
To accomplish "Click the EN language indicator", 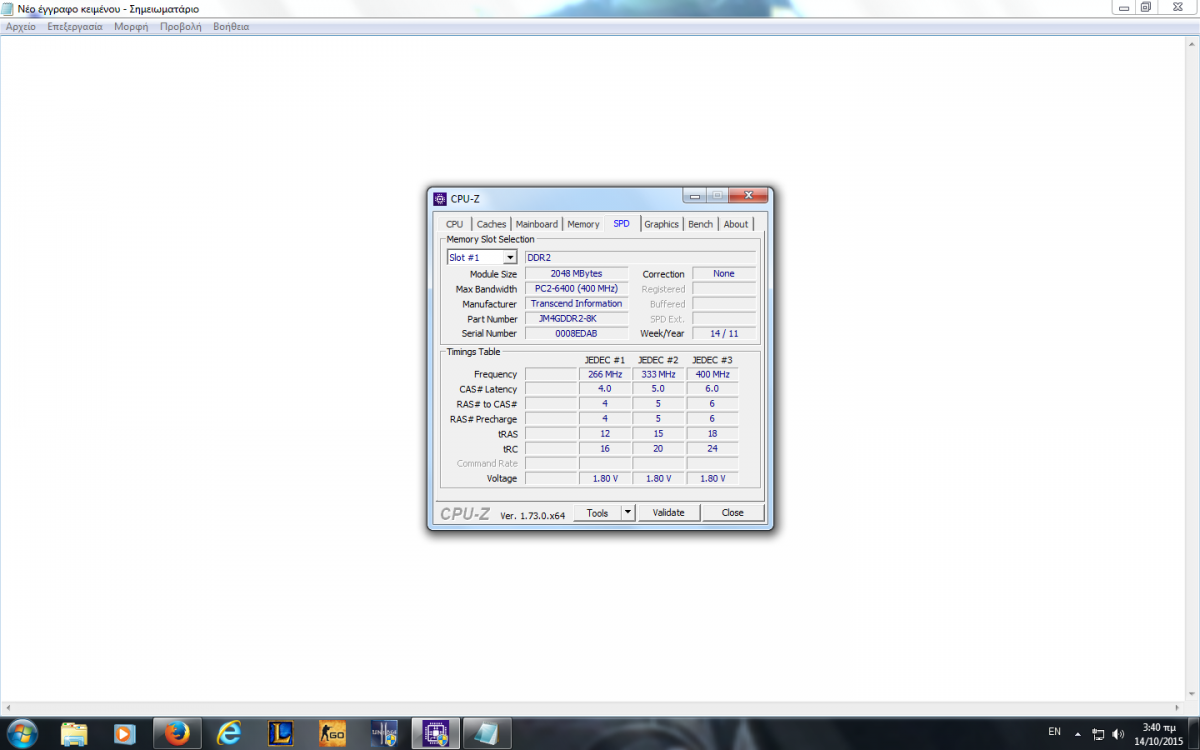I will 1054,731.
